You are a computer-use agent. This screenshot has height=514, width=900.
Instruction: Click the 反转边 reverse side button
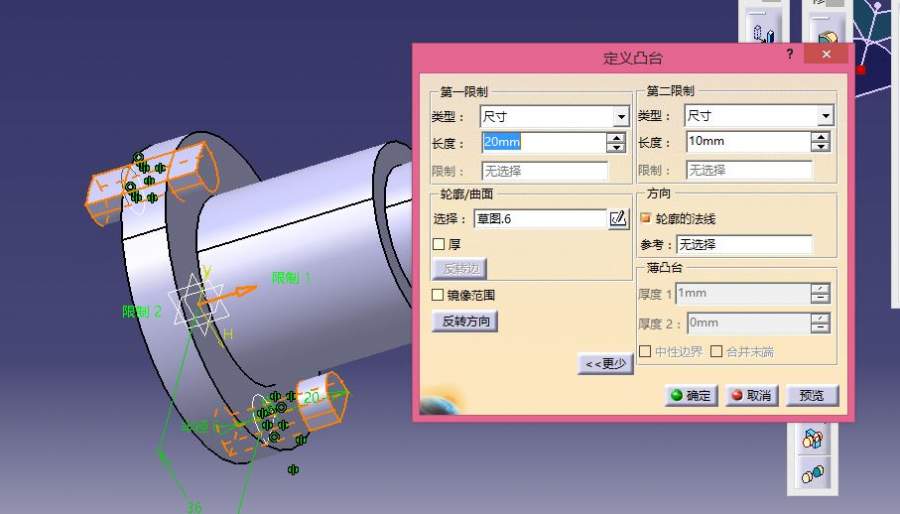point(460,269)
